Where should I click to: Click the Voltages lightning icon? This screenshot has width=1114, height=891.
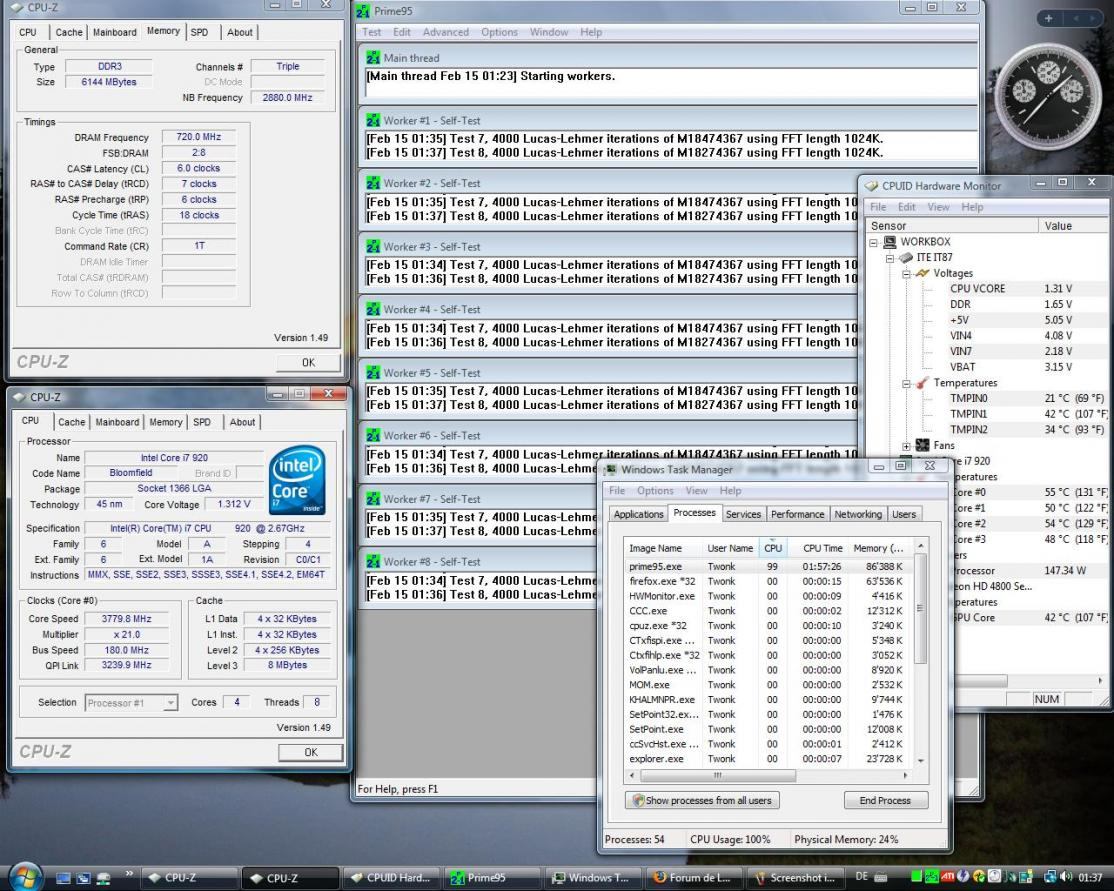(922, 273)
